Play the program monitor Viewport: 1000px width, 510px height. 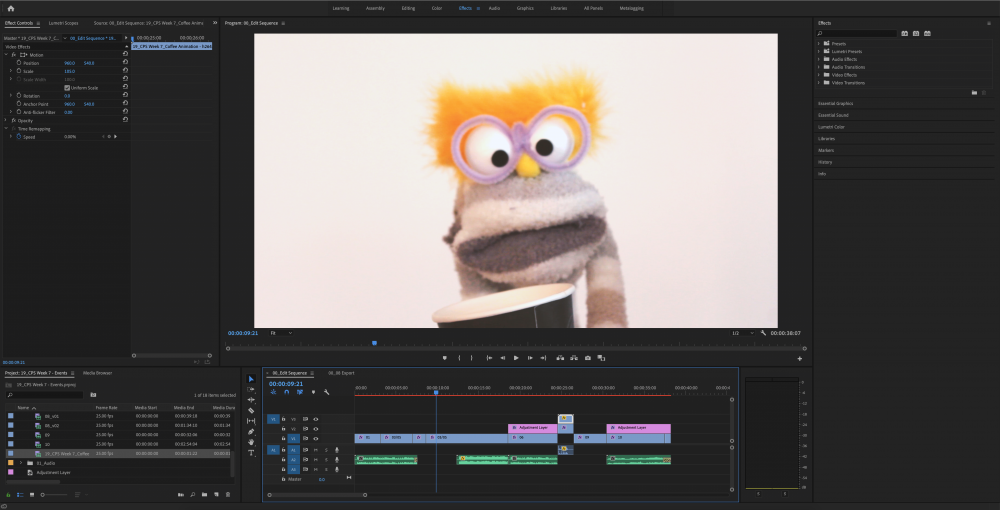point(516,358)
